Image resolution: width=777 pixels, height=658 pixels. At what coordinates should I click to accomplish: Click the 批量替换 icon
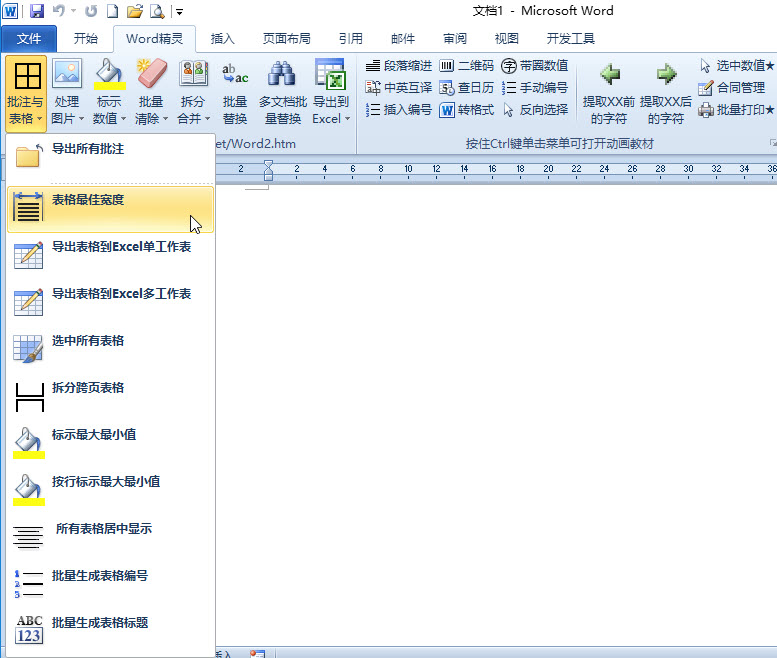tap(235, 75)
